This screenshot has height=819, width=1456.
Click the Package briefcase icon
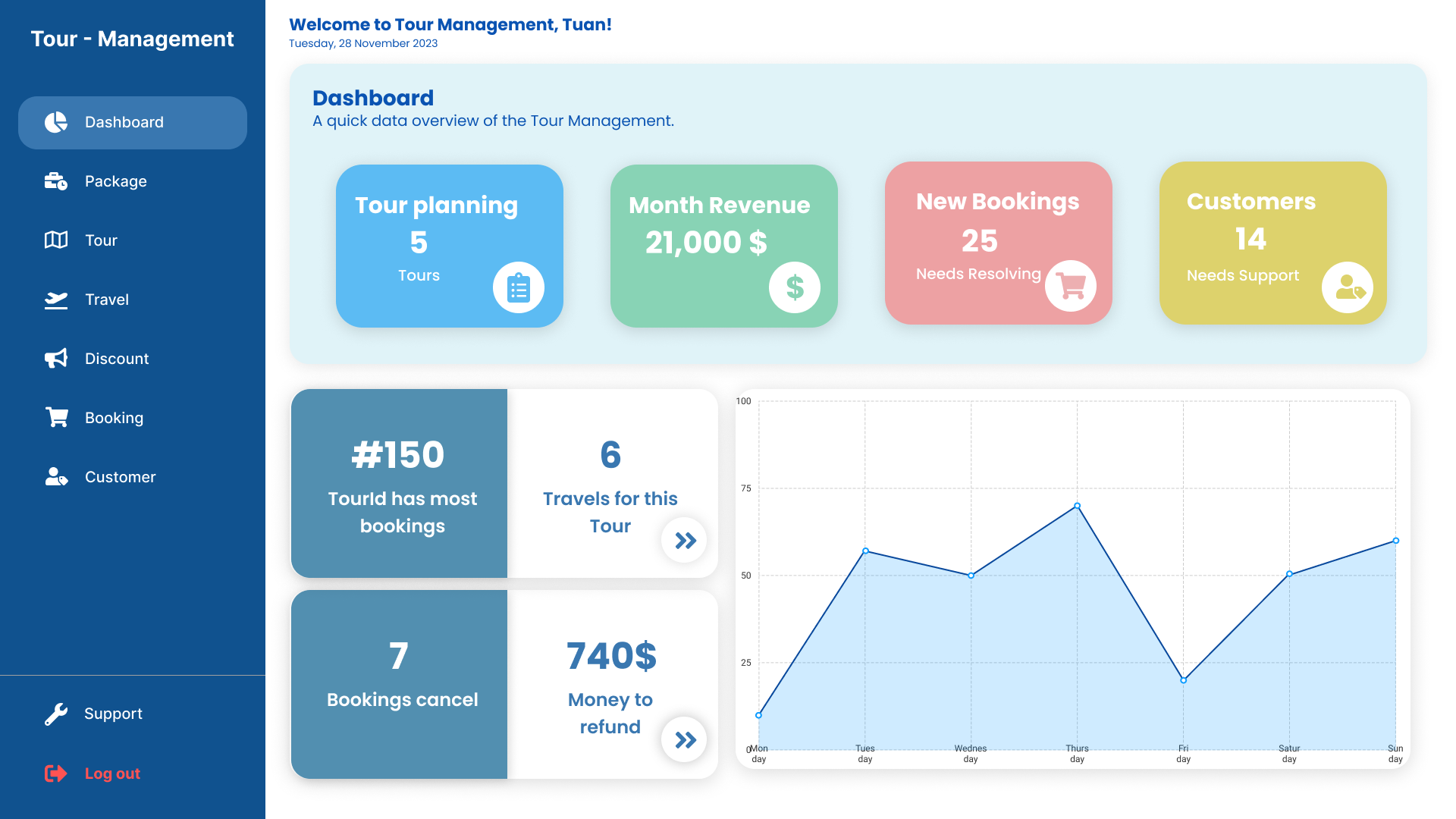56,181
